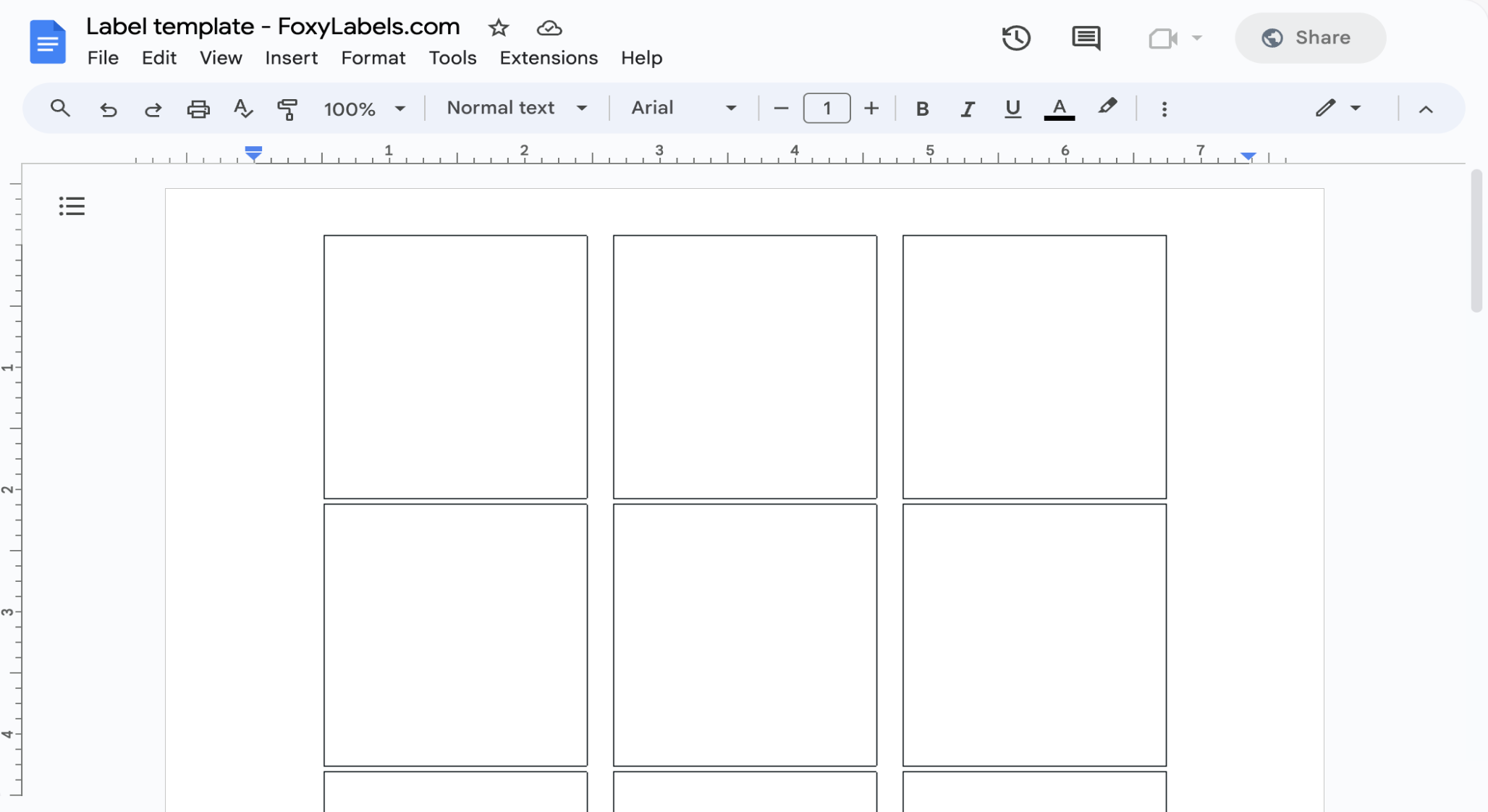Open the text color picker
This screenshot has height=812, width=1488.
(x=1059, y=109)
